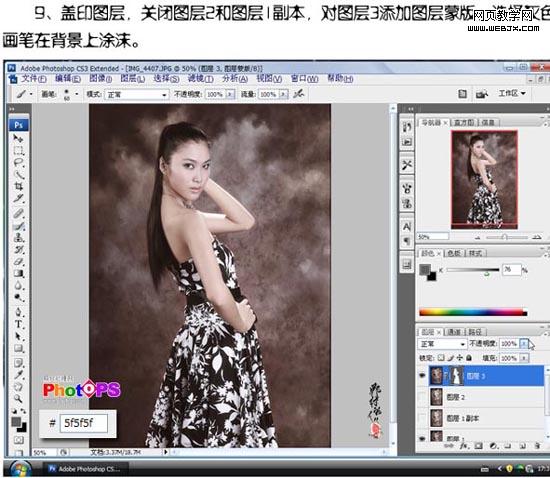Select the Horizontal Type tool
Image resolution: width=550 pixels, height=478 pixels.
coord(18,324)
